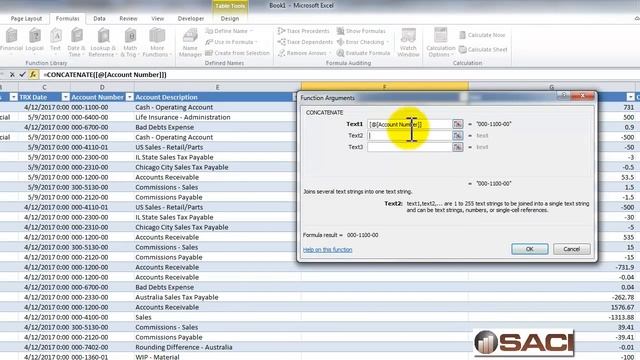Select account number 000-7402-00 cell
This screenshot has width=640, height=360.
pos(102,347)
